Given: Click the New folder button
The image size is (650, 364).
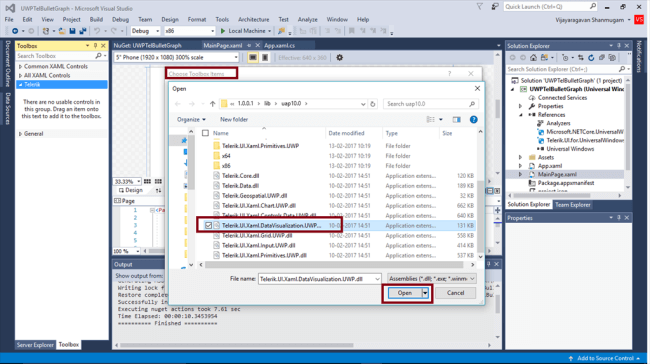Looking at the screenshot, I should click(234, 119).
